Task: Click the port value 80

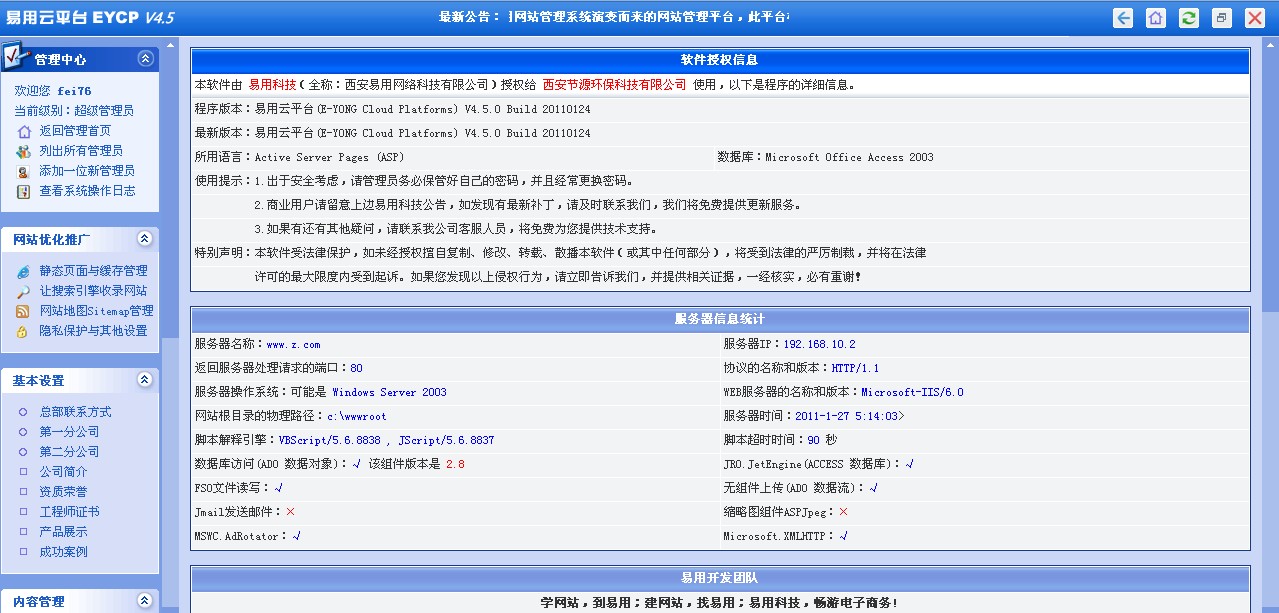Action: coord(356,369)
